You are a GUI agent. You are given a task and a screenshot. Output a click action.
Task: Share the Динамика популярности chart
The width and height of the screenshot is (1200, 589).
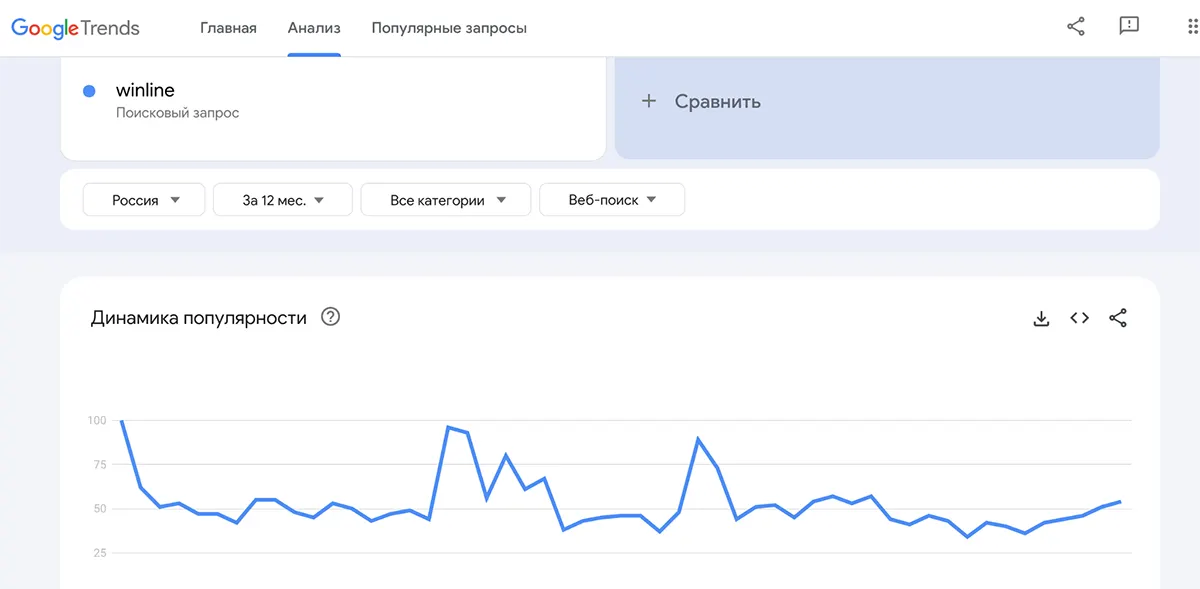point(1118,317)
